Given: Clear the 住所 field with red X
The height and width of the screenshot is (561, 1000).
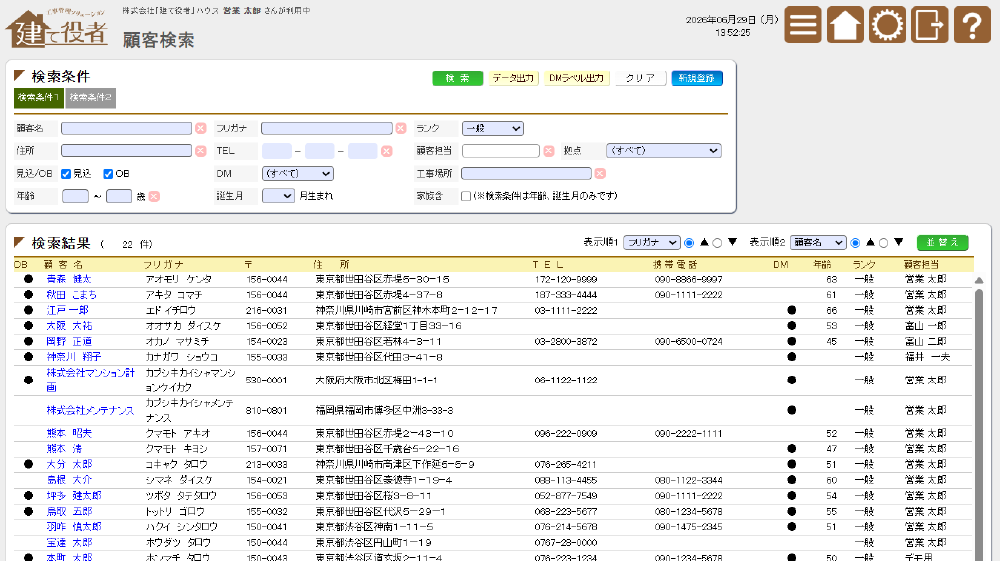Looking at the screenshot, I should click(x=201, y=150).
